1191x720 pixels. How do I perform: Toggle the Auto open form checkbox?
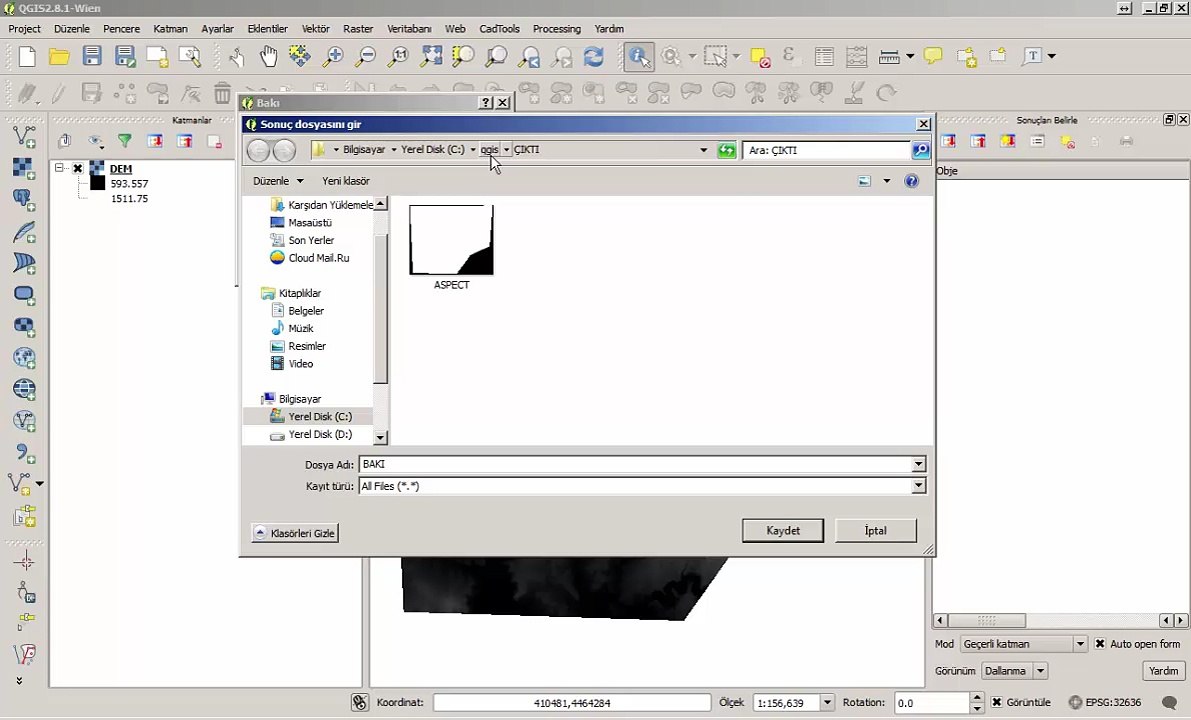coord(1100,644)
